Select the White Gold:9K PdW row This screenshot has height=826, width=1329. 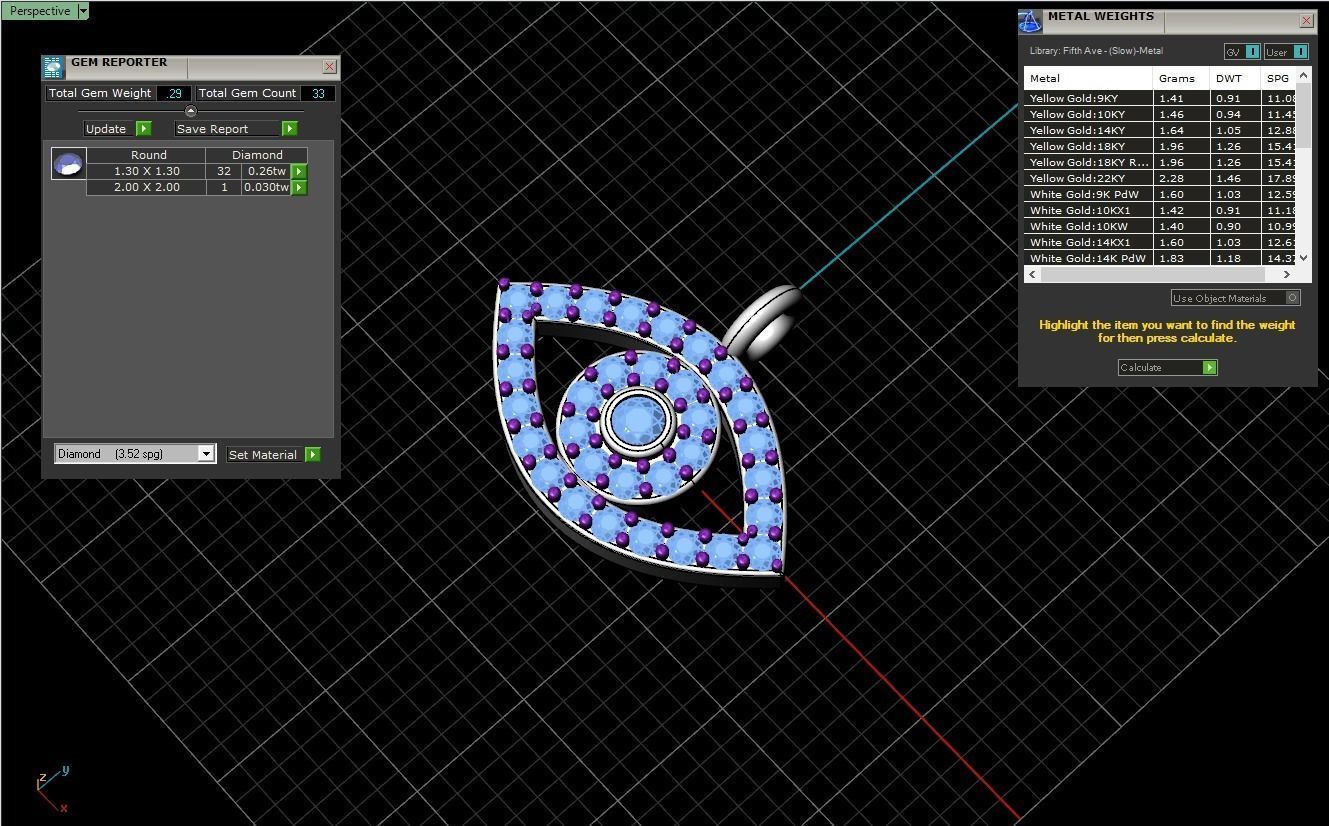click(1160, 194)
